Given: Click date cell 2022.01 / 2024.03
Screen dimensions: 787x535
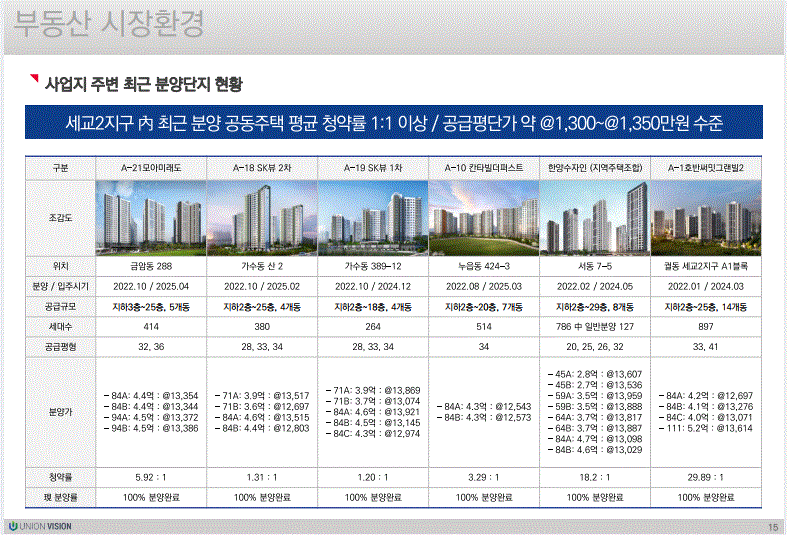Looking at the screenshot, I should [706, 287].
